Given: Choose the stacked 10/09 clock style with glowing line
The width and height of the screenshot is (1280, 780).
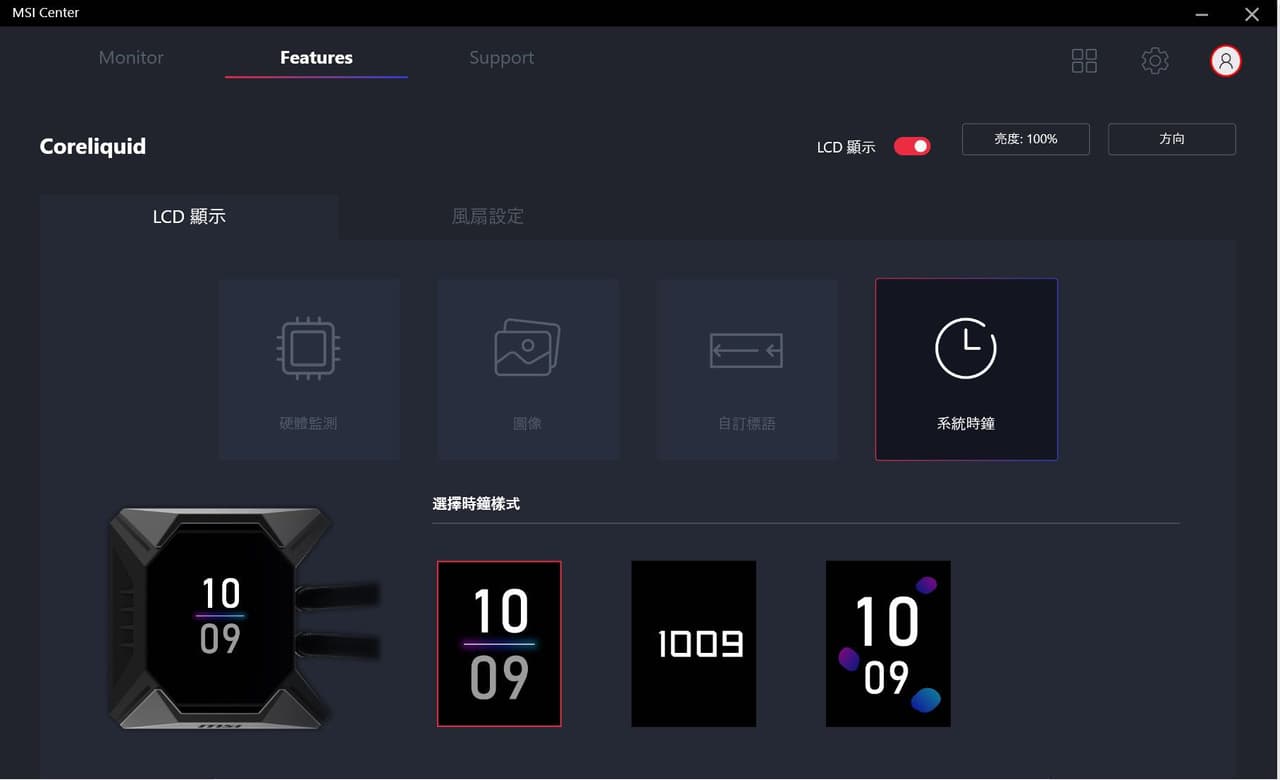Looking at the screenshot, I should coord(499,644).
